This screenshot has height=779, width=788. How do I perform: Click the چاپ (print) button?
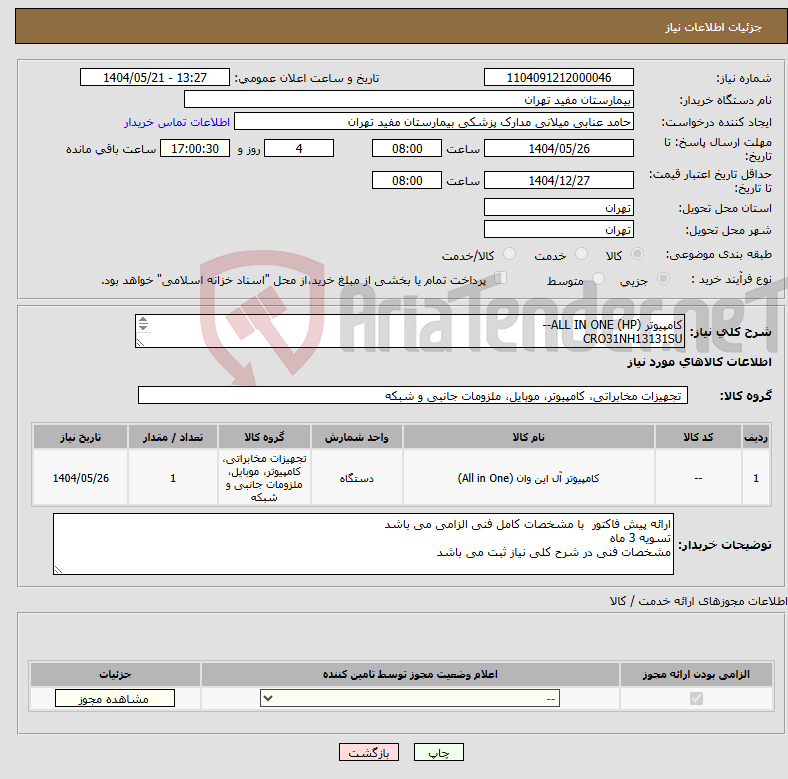[438, 752]
